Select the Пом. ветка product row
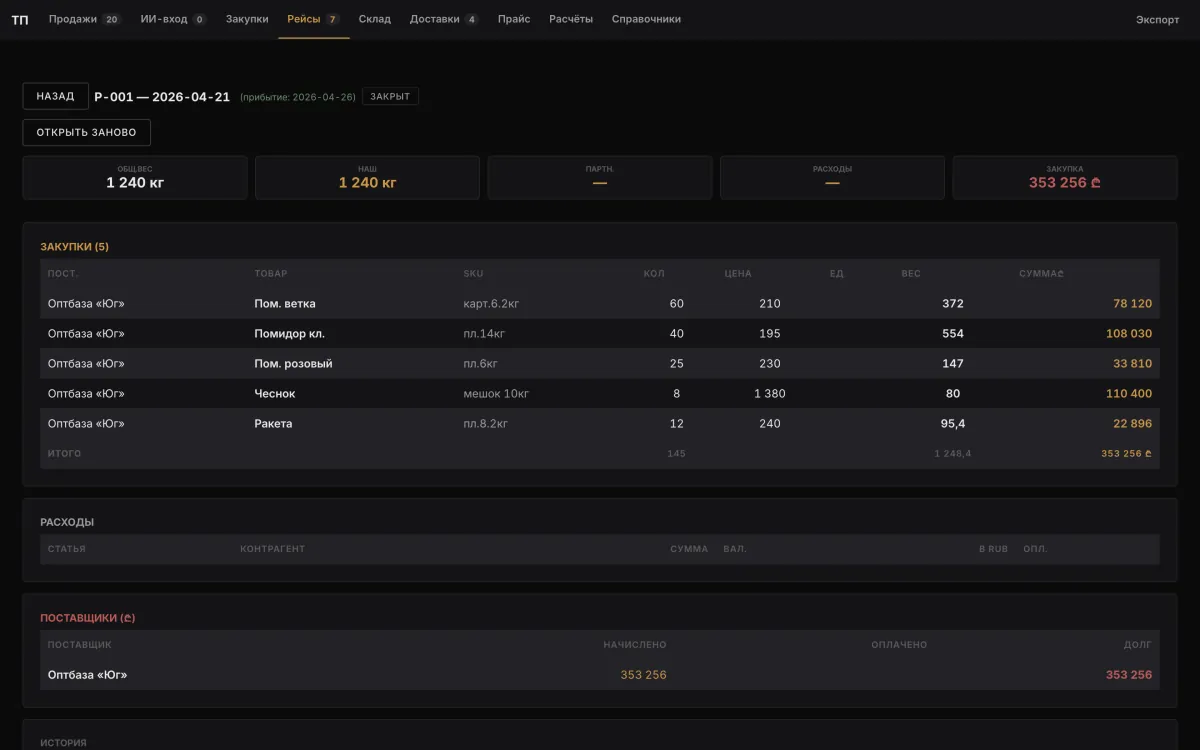 (x=600, y=304)
